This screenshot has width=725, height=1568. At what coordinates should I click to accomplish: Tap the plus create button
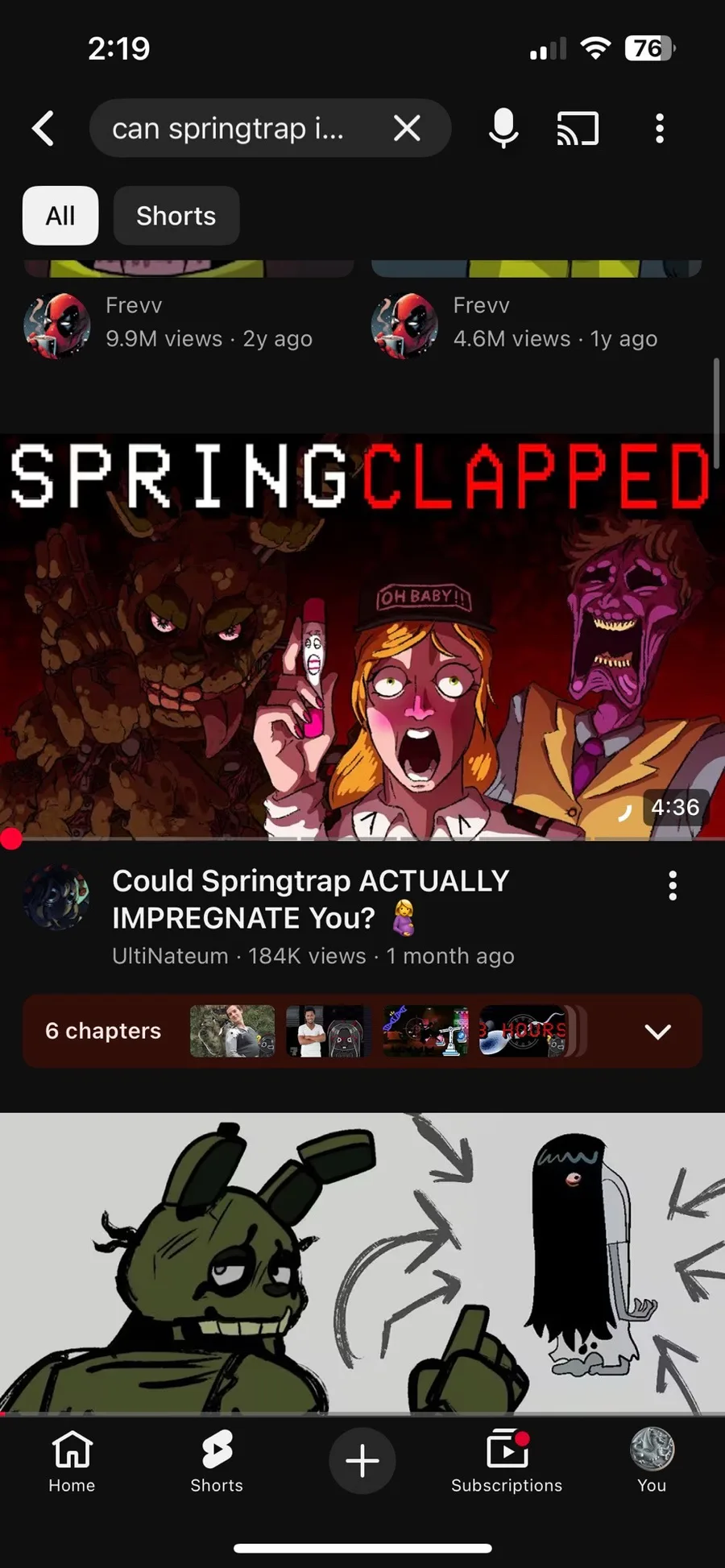362,1460
